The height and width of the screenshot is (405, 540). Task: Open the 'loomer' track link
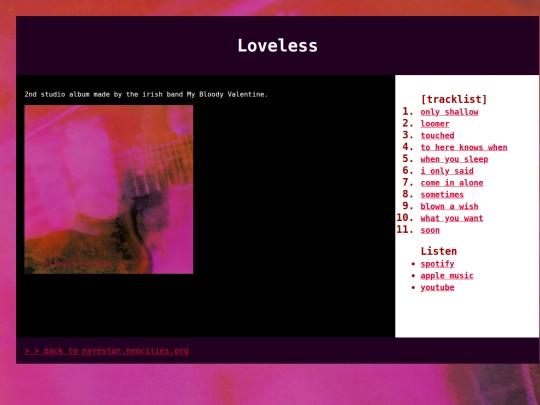coord(435,124)
